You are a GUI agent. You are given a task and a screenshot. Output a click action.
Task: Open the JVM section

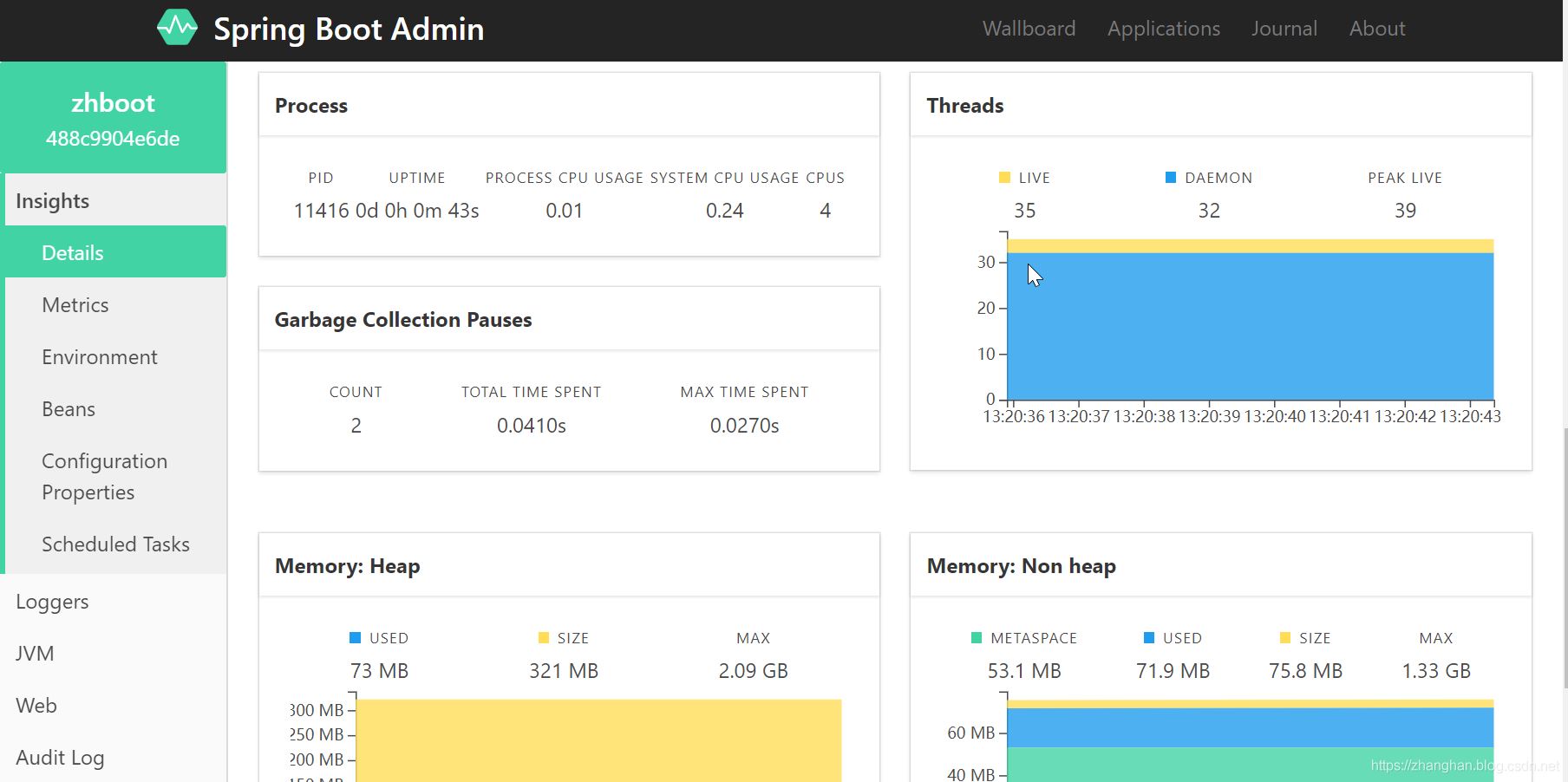pyautogui.click(x=35, y=653)
